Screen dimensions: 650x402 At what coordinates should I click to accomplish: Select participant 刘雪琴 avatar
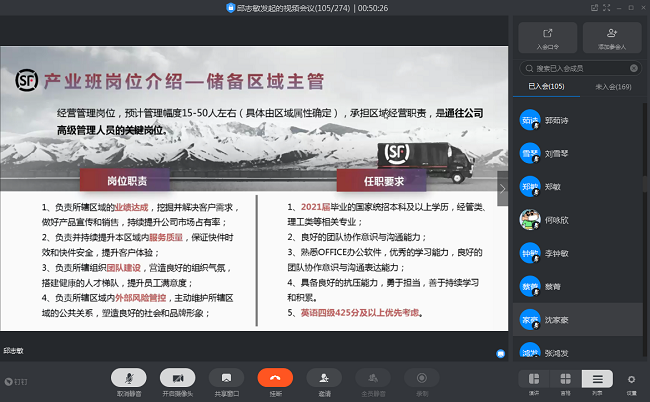pyautogui.click(x=530, y=153)
